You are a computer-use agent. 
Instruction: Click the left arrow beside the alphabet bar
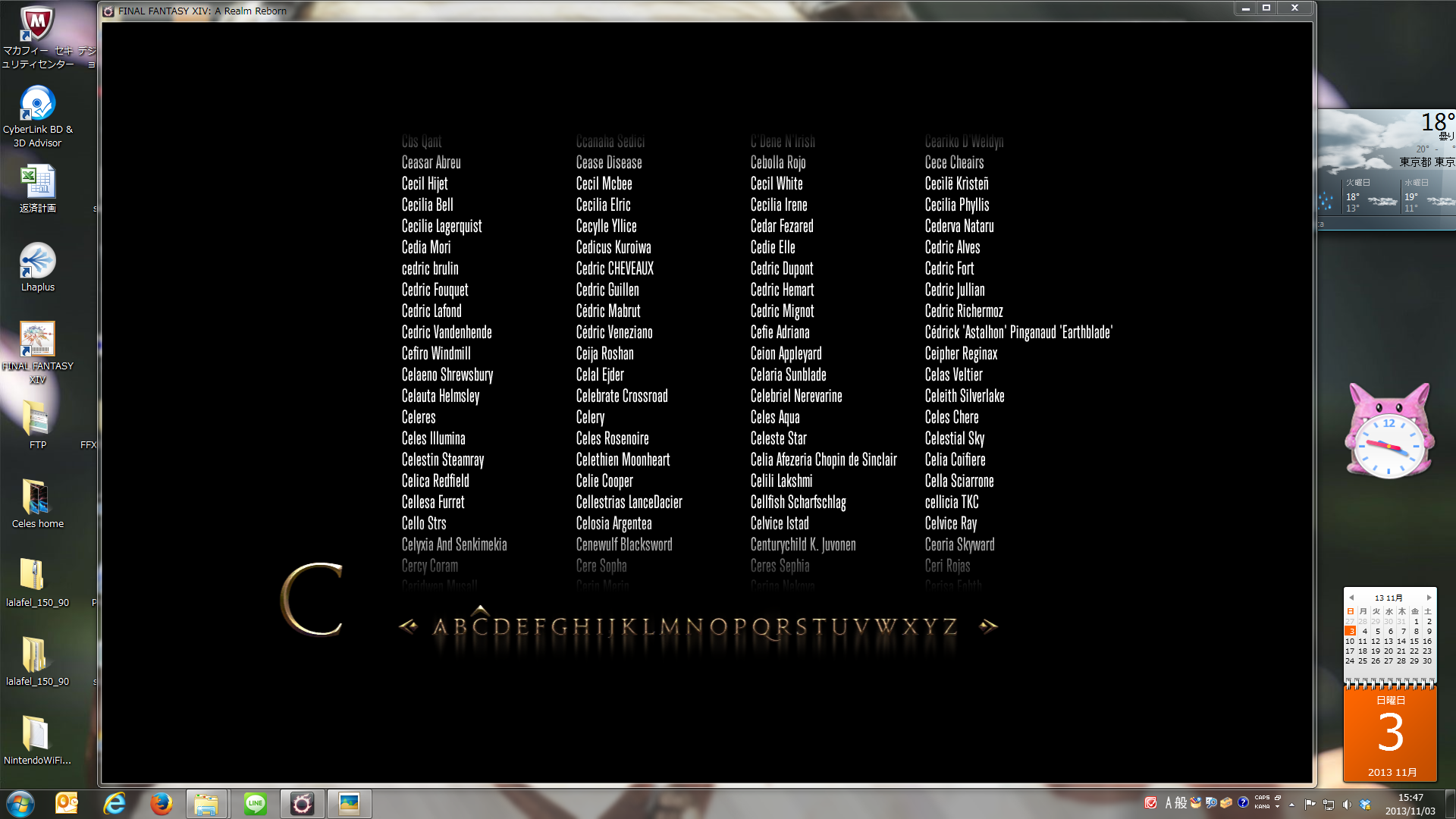409,626
